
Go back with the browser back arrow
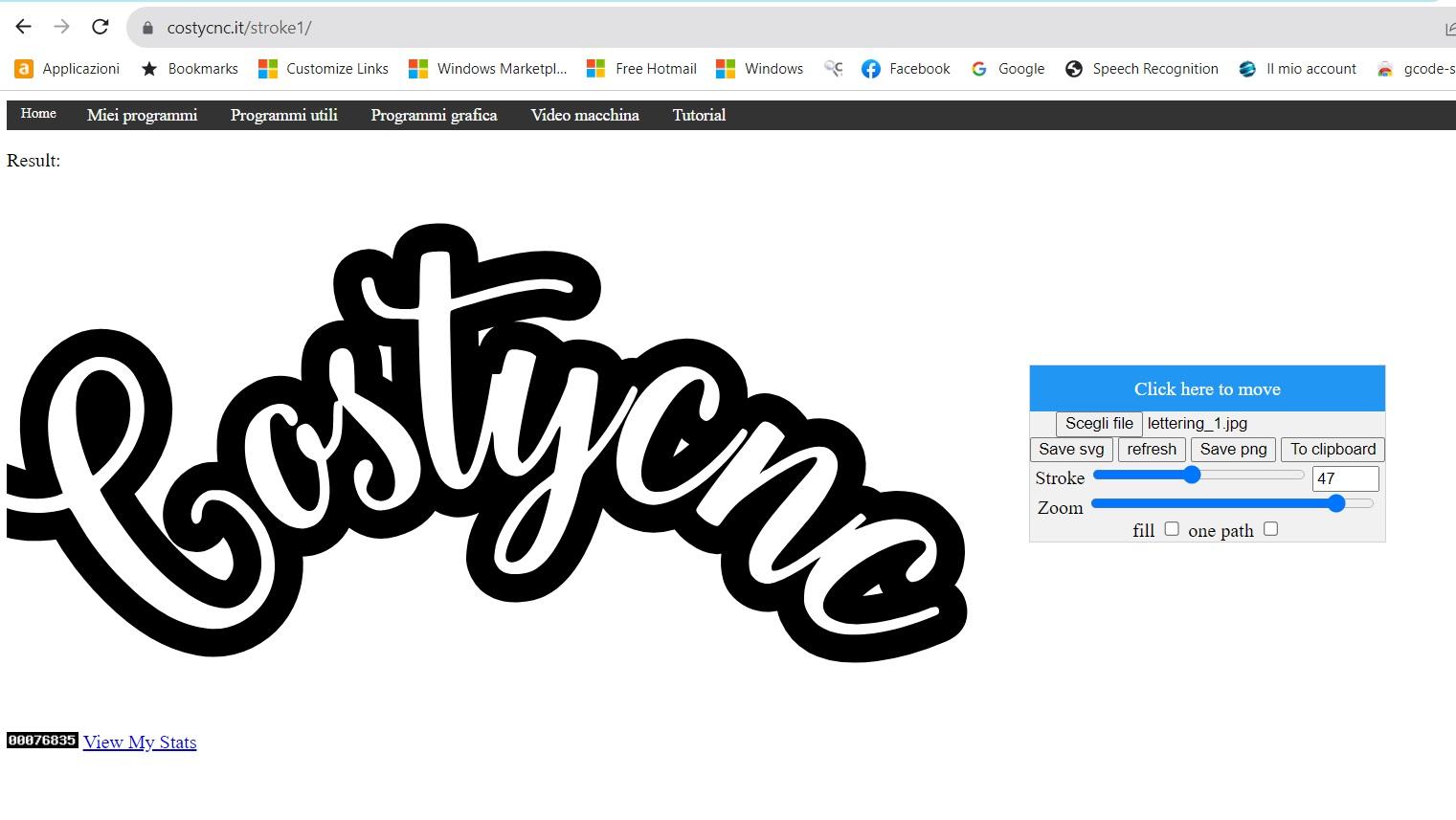(x=24, y=27)
